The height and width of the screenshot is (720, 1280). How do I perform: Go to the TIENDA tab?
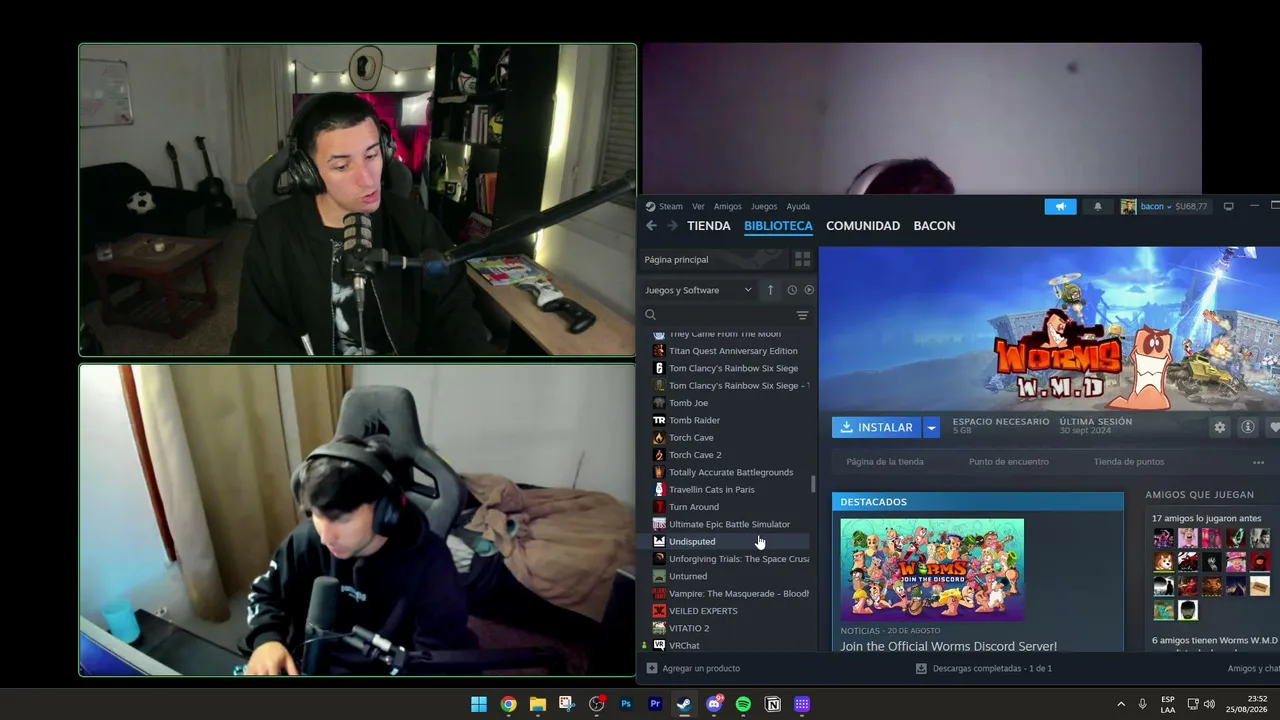point(709,226)
